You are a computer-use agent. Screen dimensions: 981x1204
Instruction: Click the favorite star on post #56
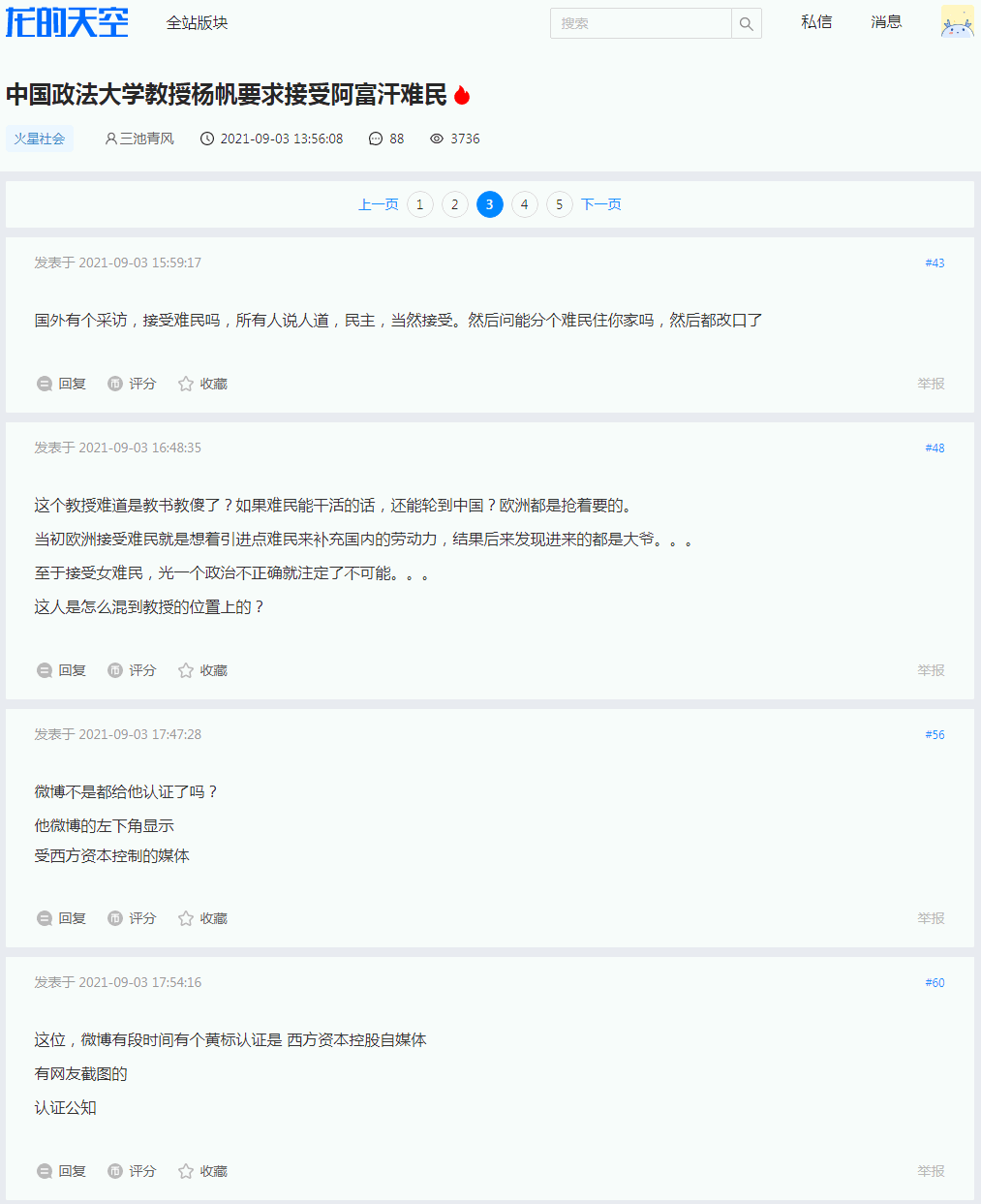(186, 918)
